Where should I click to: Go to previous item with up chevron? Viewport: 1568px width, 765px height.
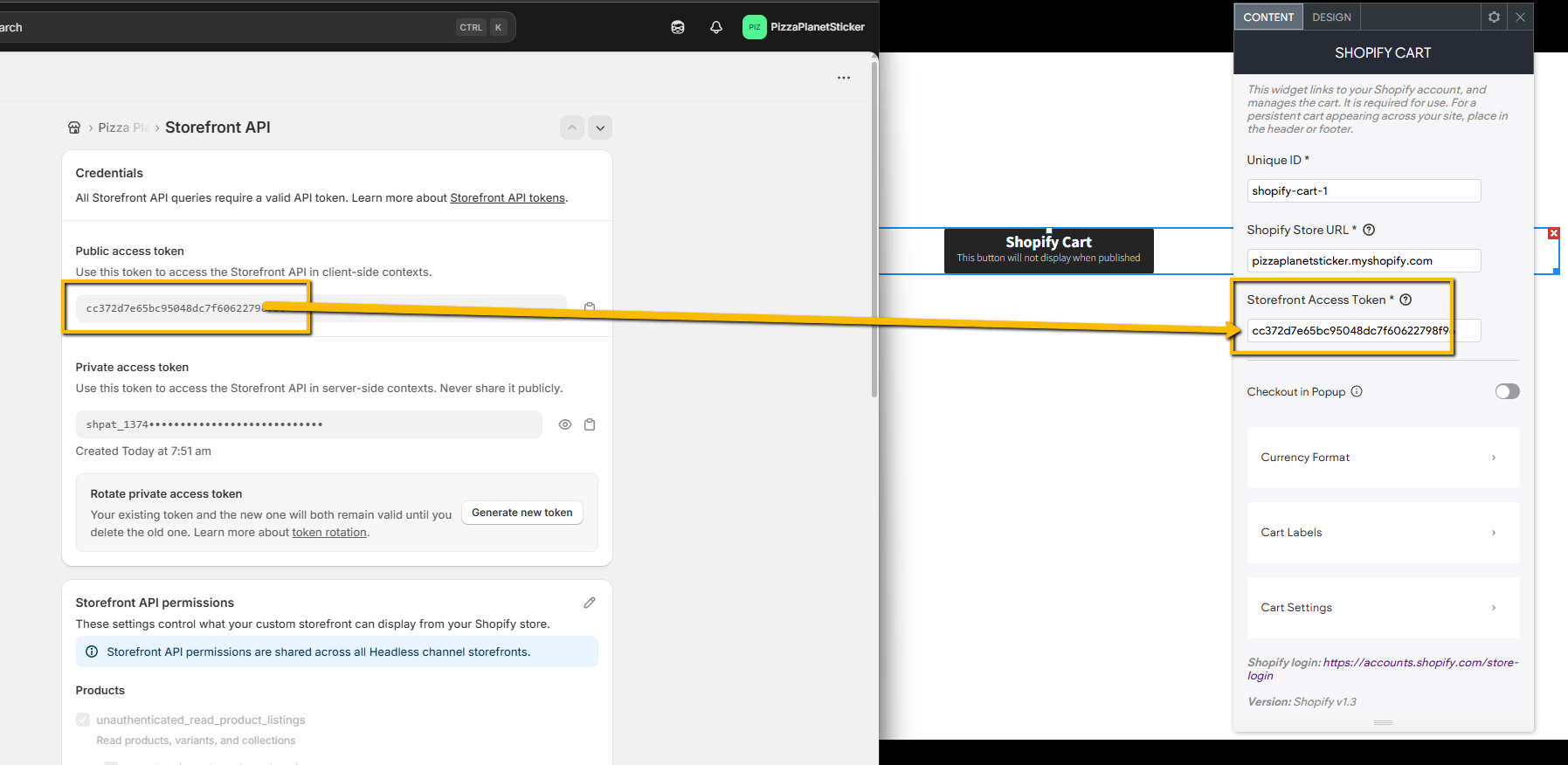[x=572, y=127]
